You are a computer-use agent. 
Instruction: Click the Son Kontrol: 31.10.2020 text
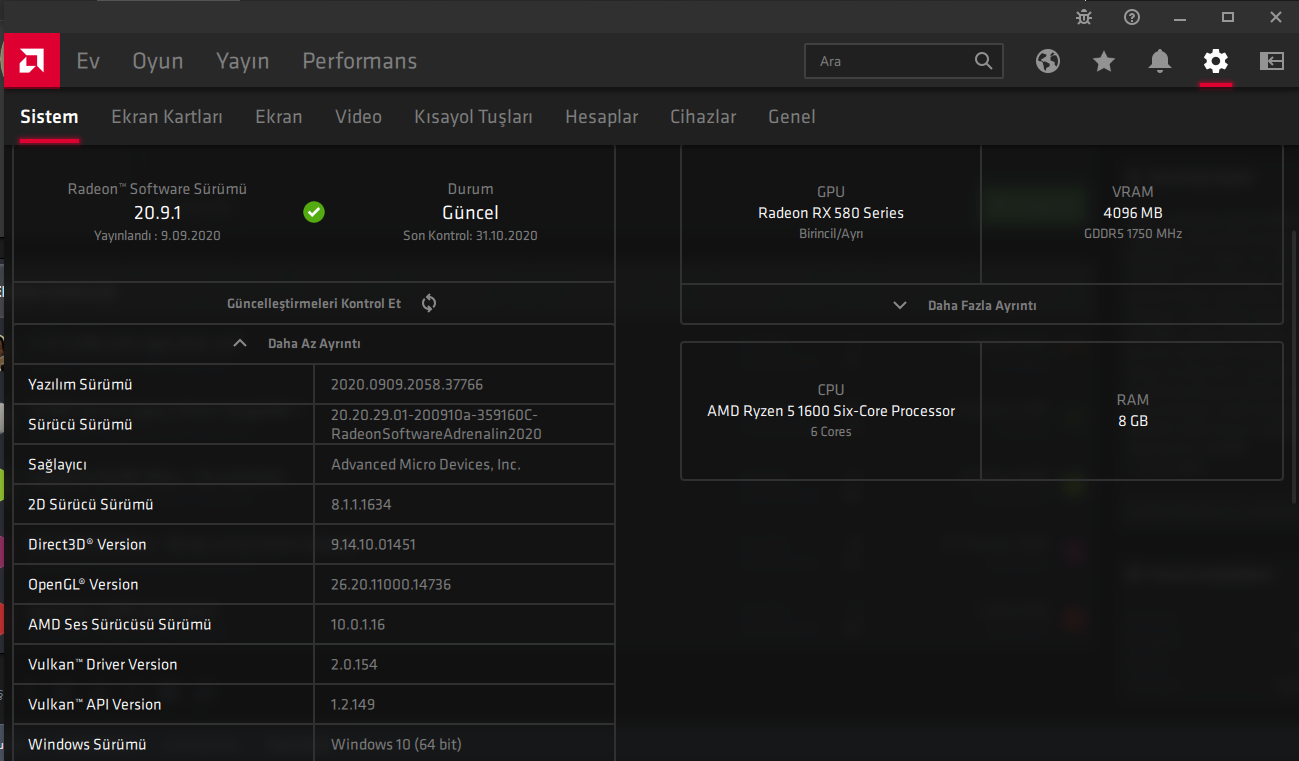(x=470, y=236)
